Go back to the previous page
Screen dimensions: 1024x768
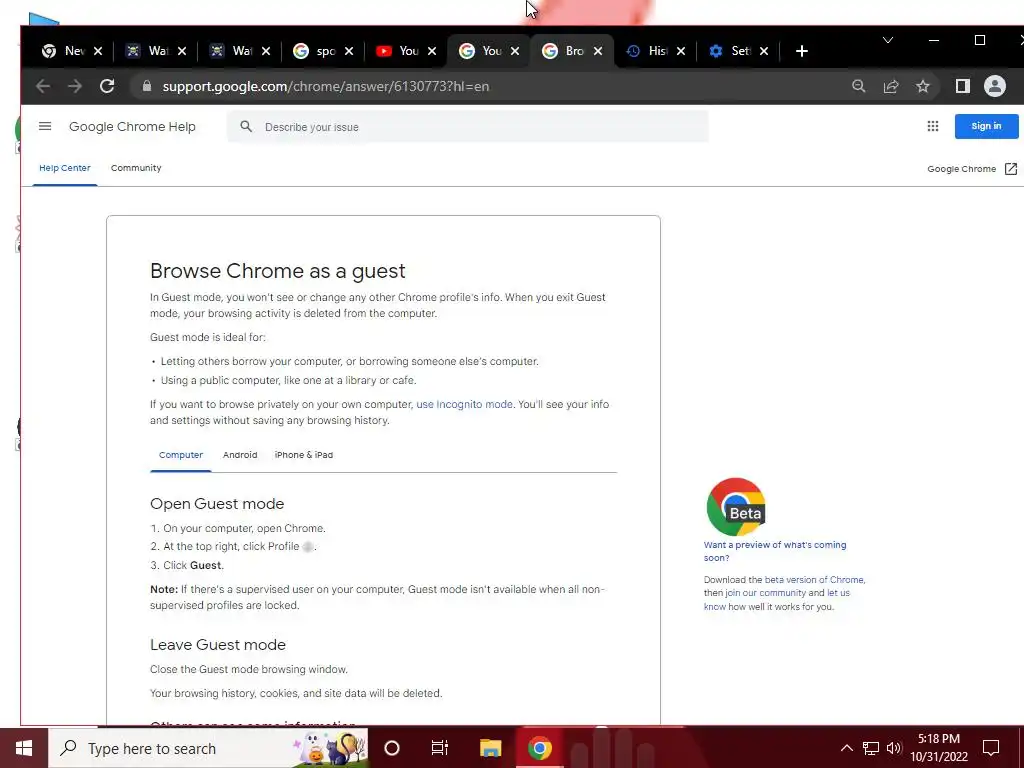tap(43, 86)
